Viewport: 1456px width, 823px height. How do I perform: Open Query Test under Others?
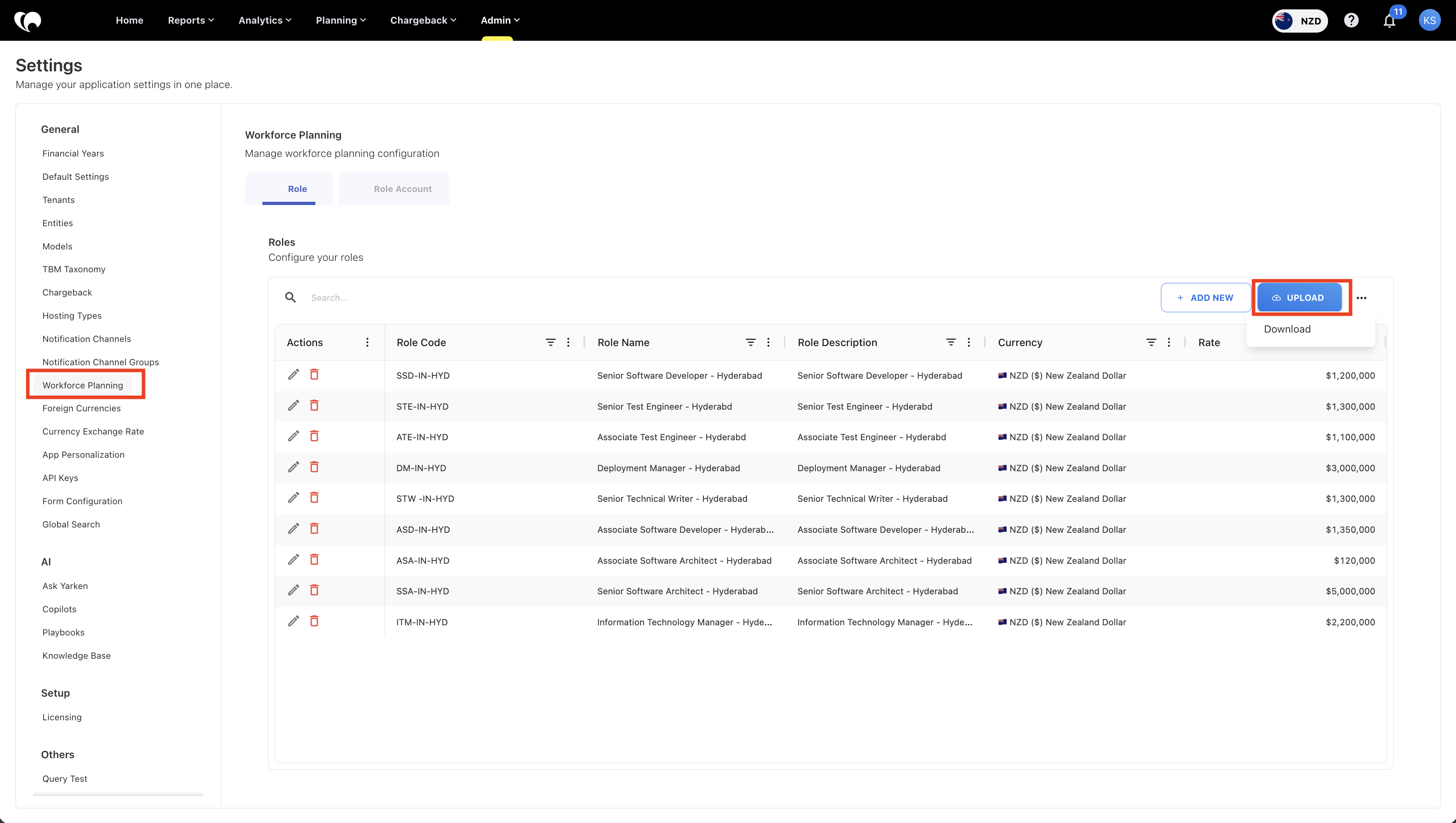tap(64, 778)
